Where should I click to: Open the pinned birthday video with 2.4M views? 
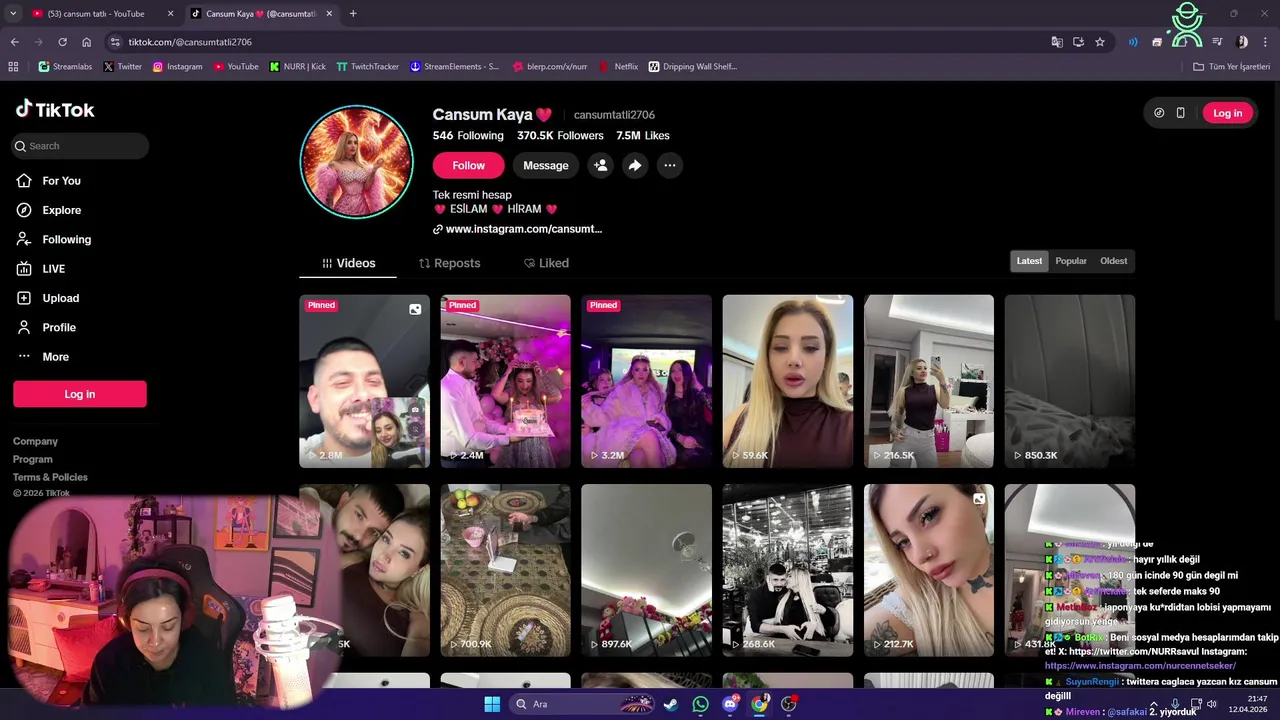tap(505, 381)
